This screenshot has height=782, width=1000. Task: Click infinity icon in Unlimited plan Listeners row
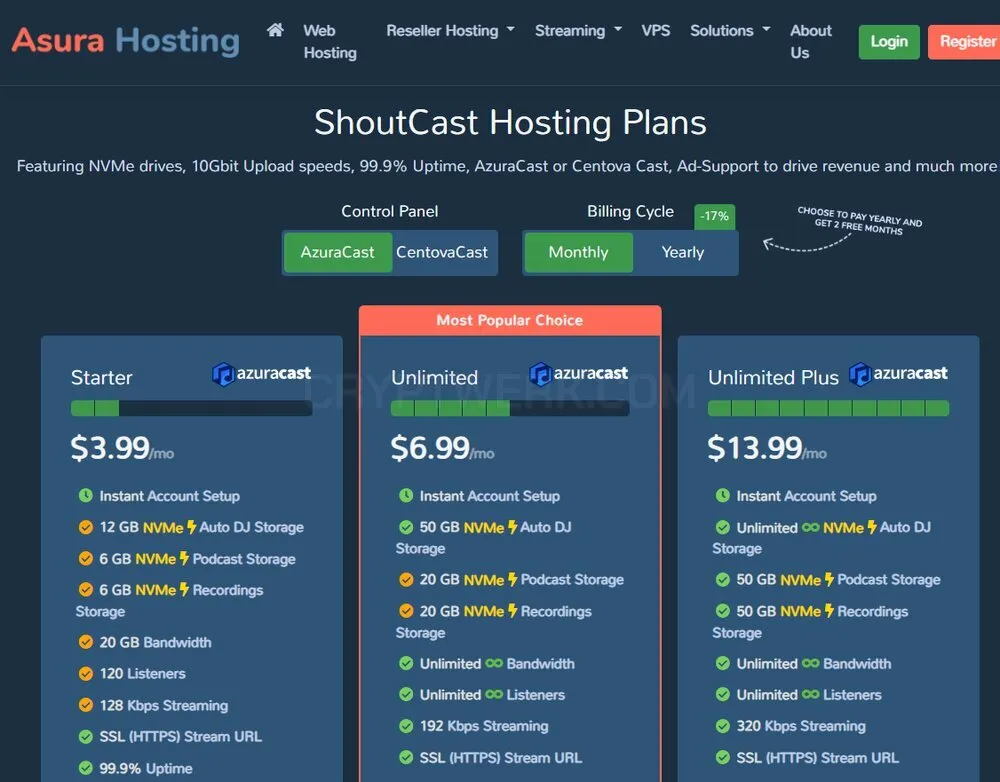click(494, 695)
